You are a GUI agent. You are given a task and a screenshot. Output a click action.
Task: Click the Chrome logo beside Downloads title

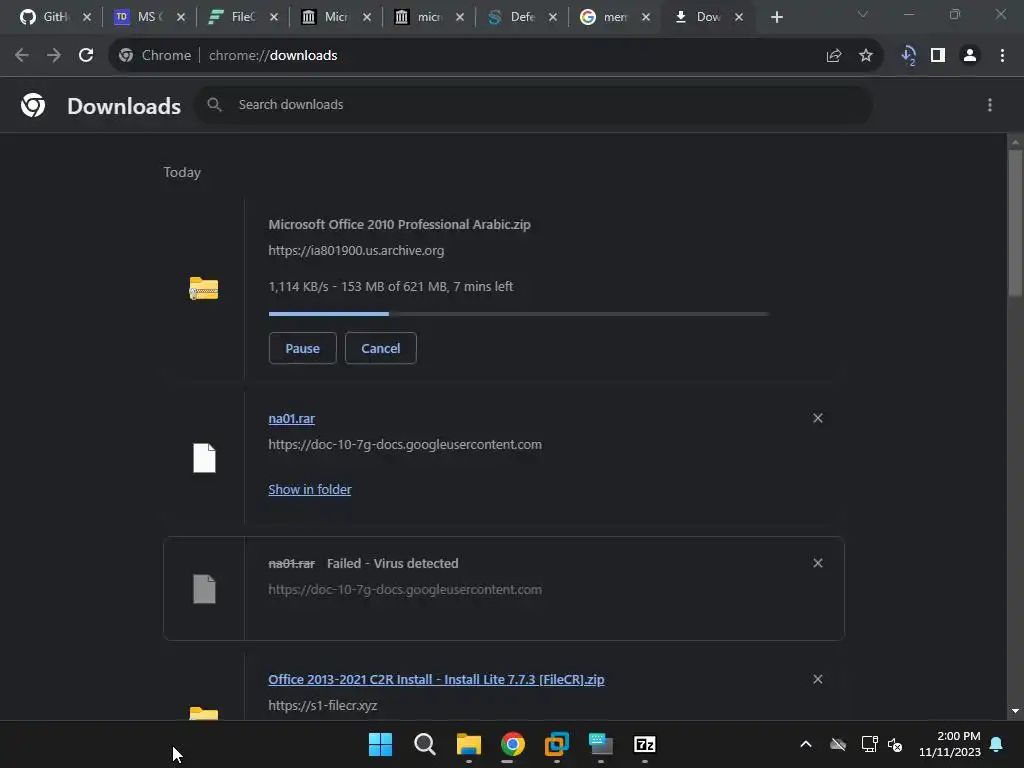33,105
